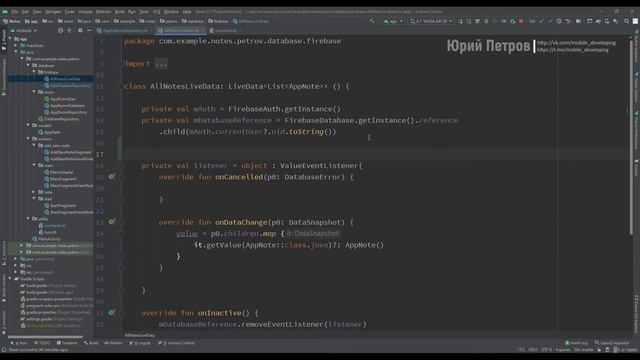
Task: Click onInactive override gutter icon
Action: [x=111, y=313]
